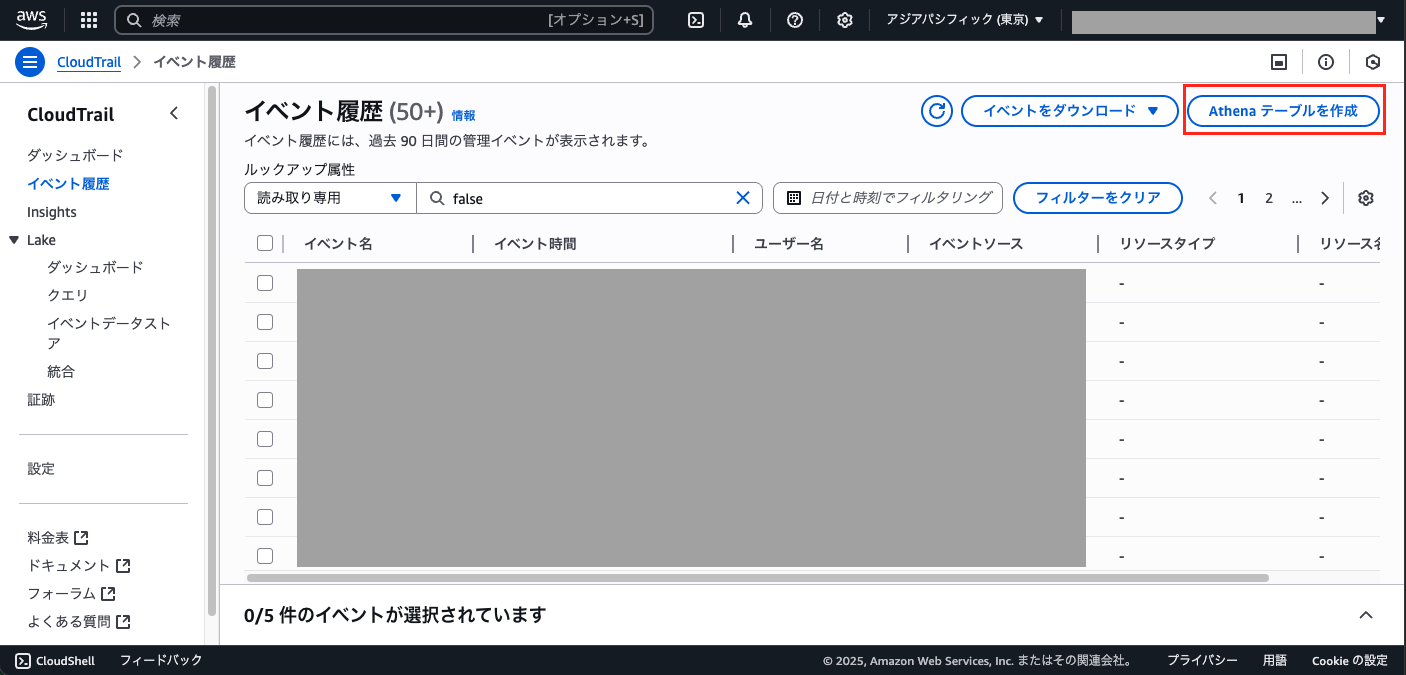Open イベント履歴 in the sidebar

coord(68,184)
